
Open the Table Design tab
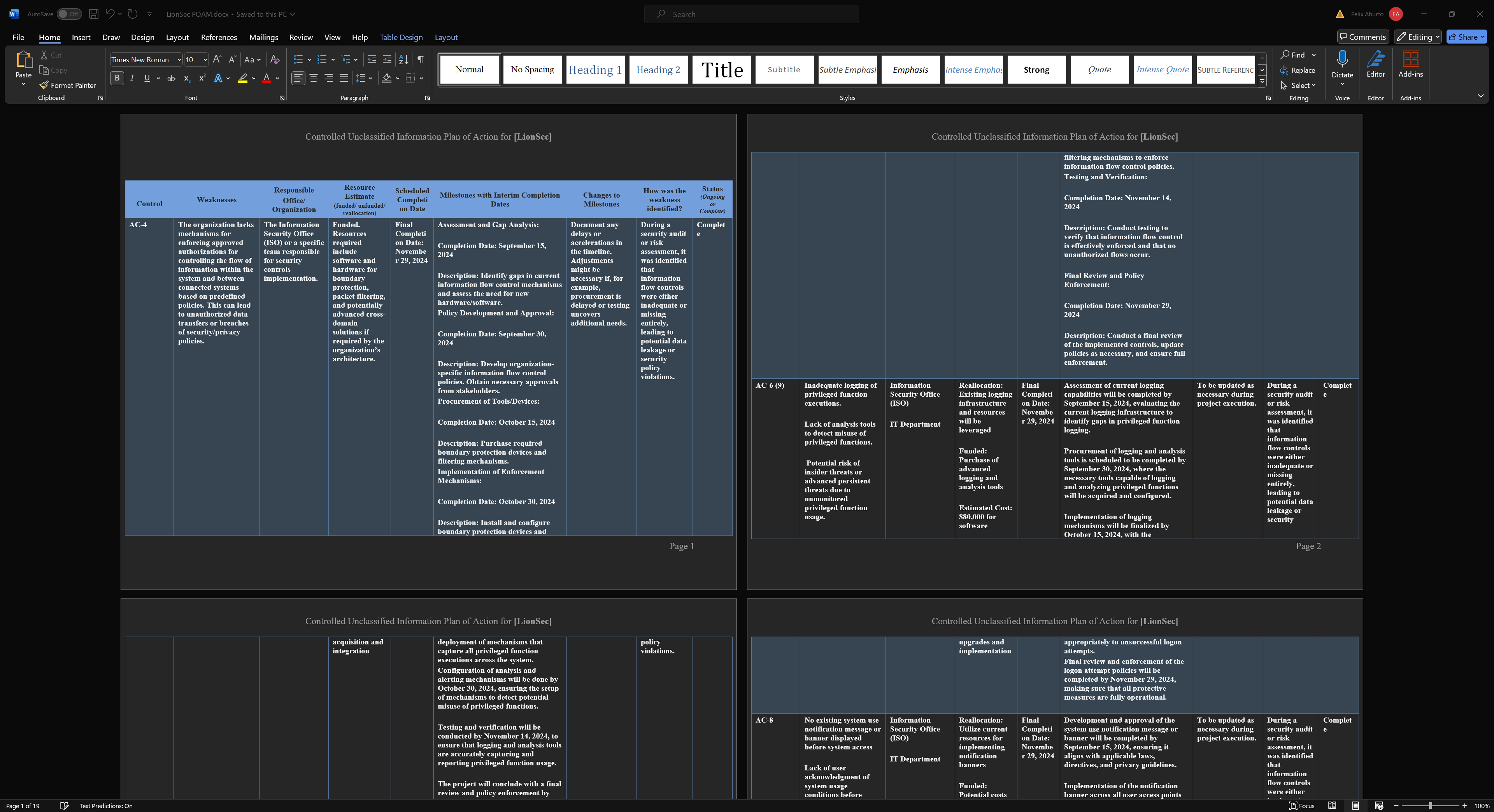click(x=401, y=37)
